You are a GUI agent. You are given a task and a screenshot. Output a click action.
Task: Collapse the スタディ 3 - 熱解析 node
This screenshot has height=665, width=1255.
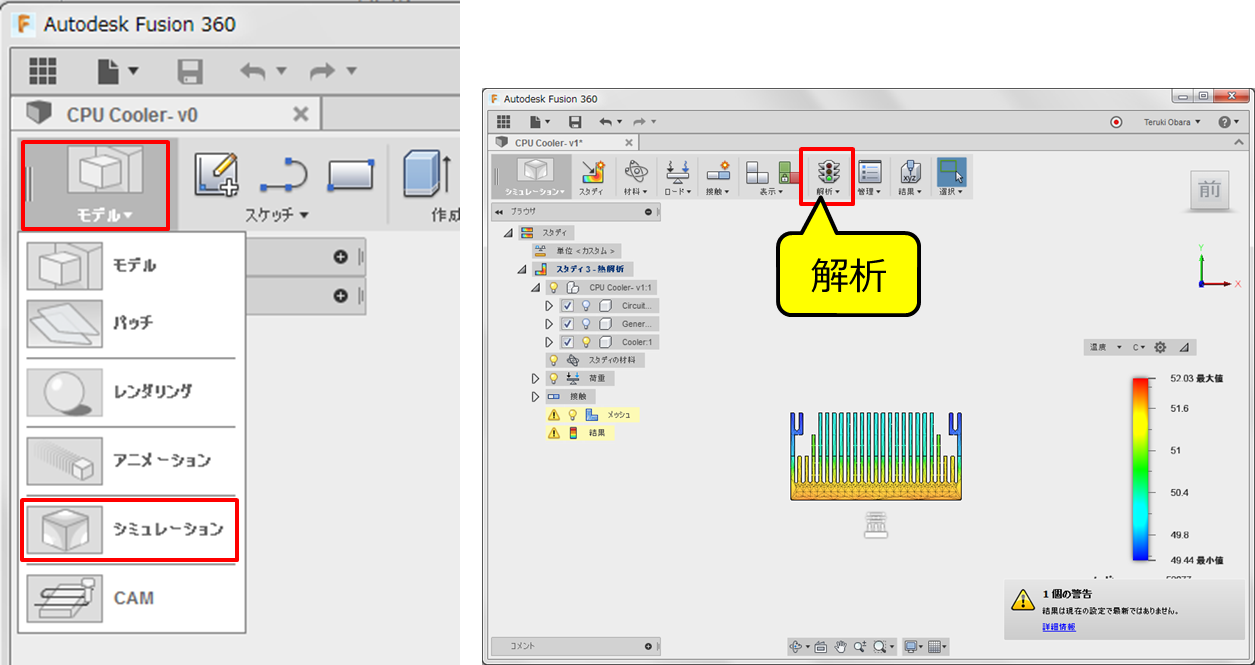522,269
